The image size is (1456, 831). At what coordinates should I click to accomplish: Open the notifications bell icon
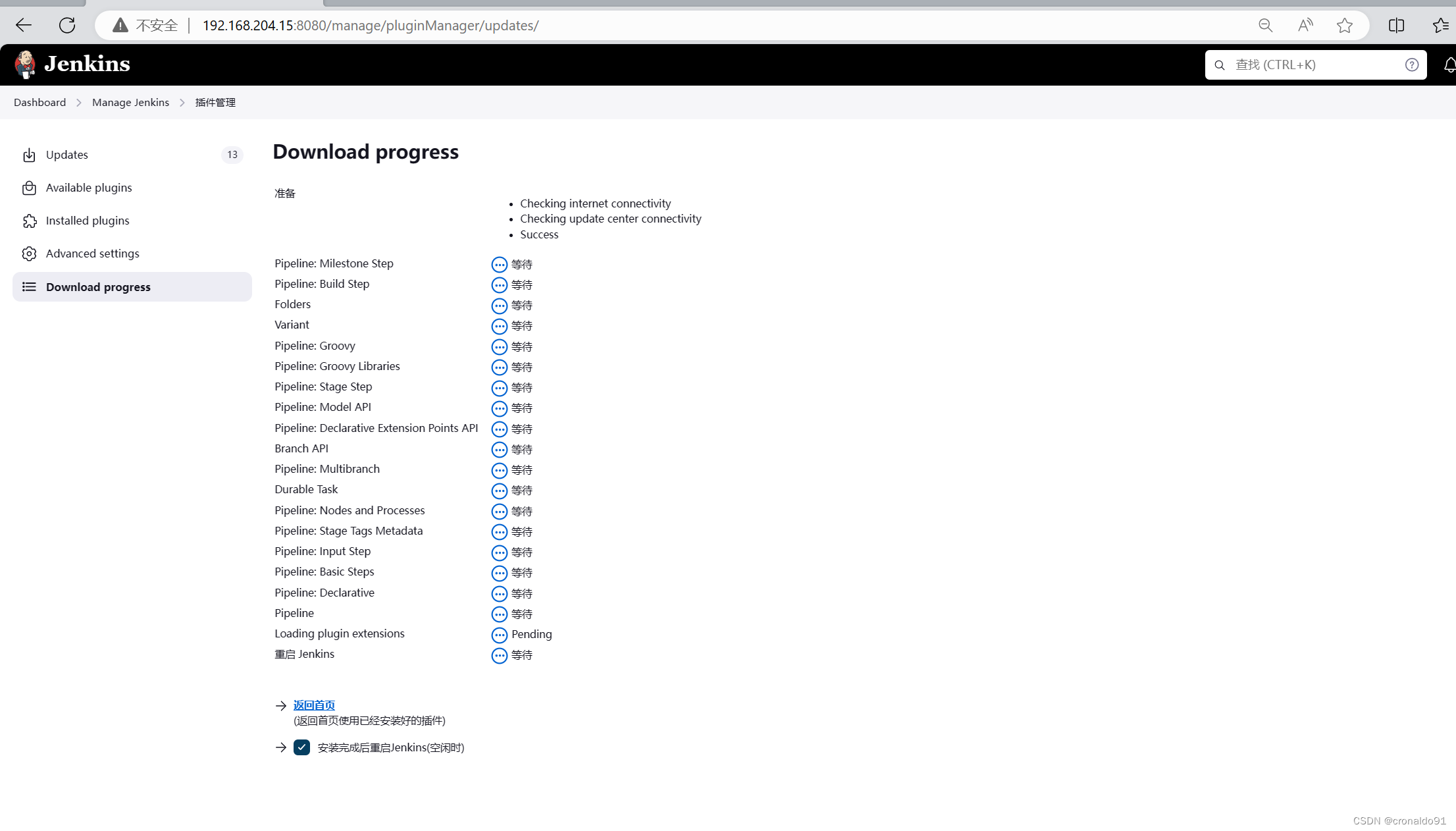[1449, 65]
